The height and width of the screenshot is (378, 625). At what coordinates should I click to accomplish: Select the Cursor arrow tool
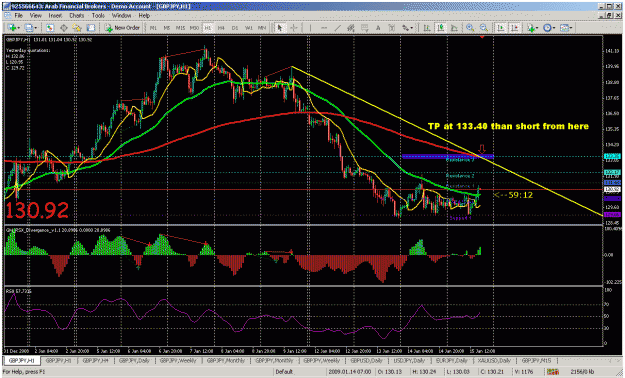click(x=280, y=28)
